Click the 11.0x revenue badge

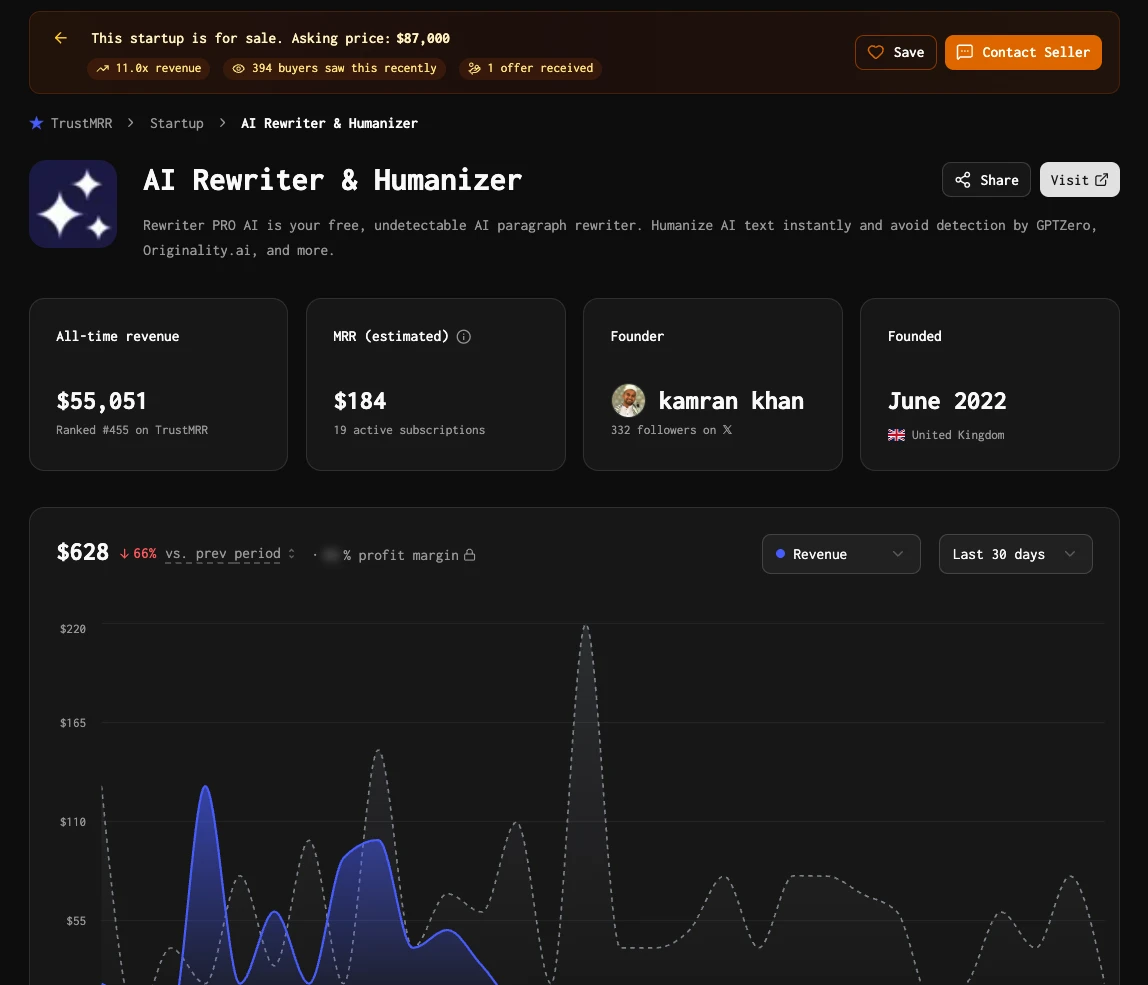(149, 68)
